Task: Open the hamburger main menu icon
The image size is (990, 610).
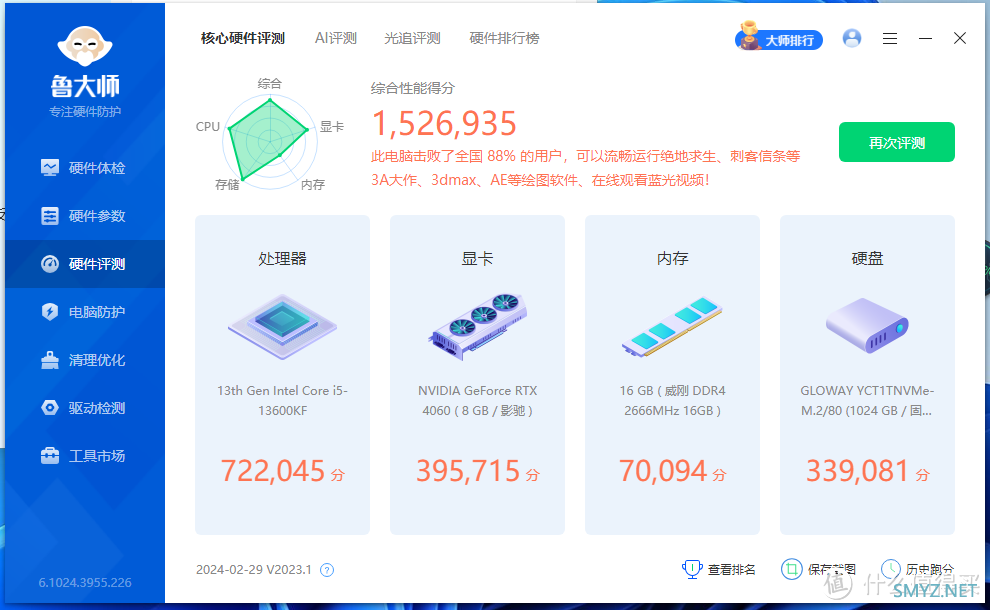Action: [890, 39]
